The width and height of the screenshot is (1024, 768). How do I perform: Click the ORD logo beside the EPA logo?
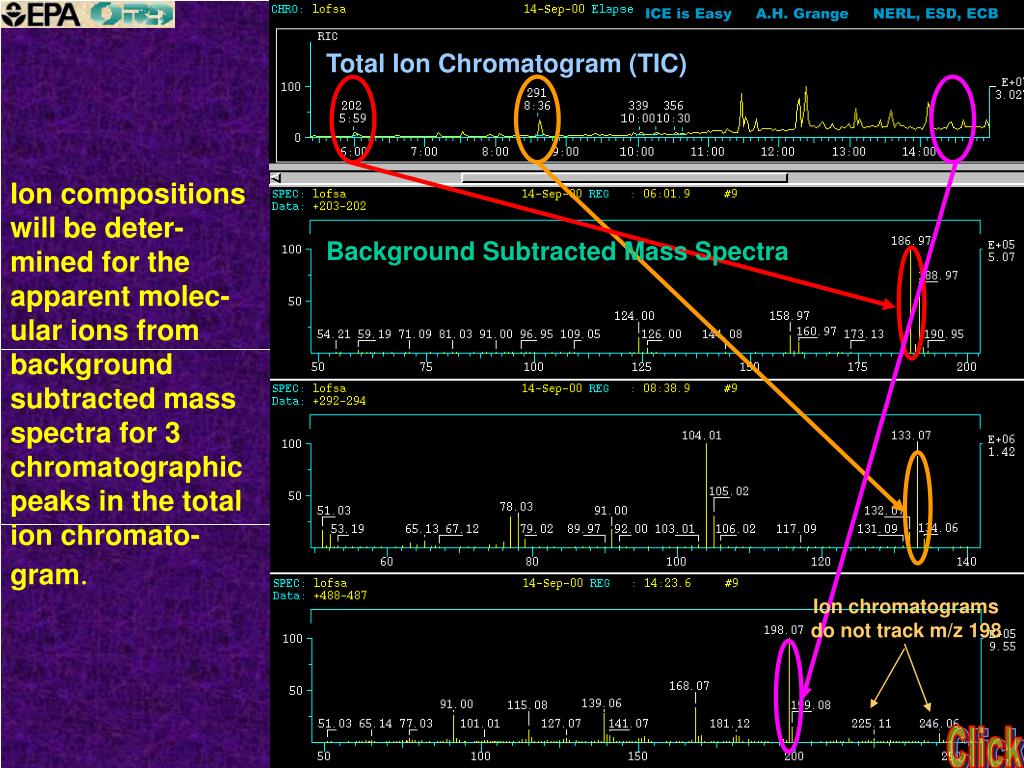coord(132,14)
